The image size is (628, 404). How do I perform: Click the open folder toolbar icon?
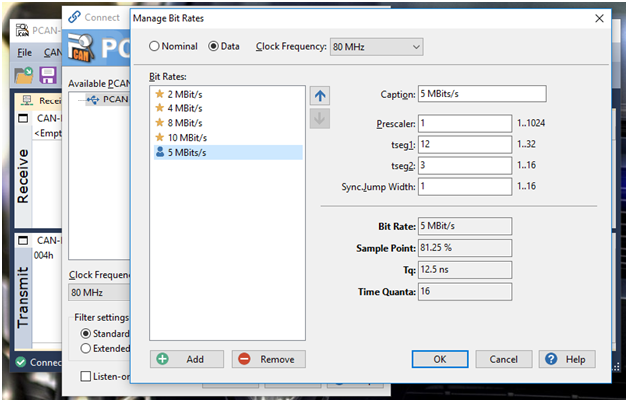click(x=22, y=76)
